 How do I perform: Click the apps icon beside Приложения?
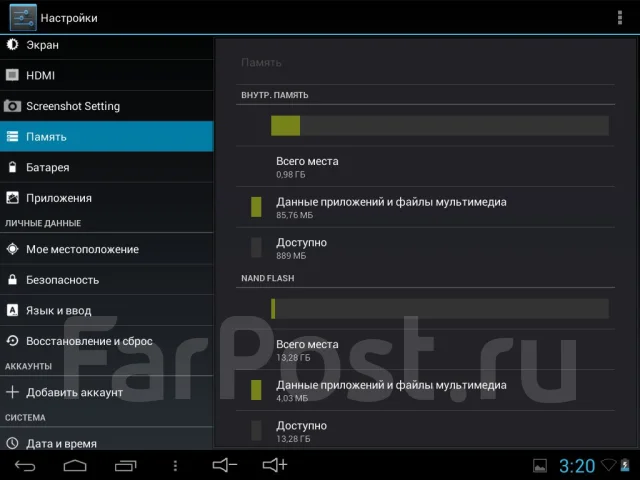pyautogui.click(x=12, y=198)
